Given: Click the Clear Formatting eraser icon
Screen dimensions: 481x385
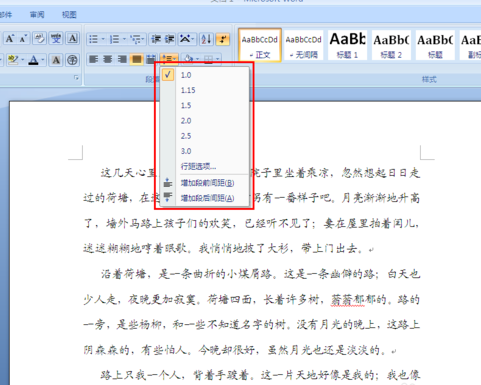Looking at the screenshot, I should pos(40,39).
